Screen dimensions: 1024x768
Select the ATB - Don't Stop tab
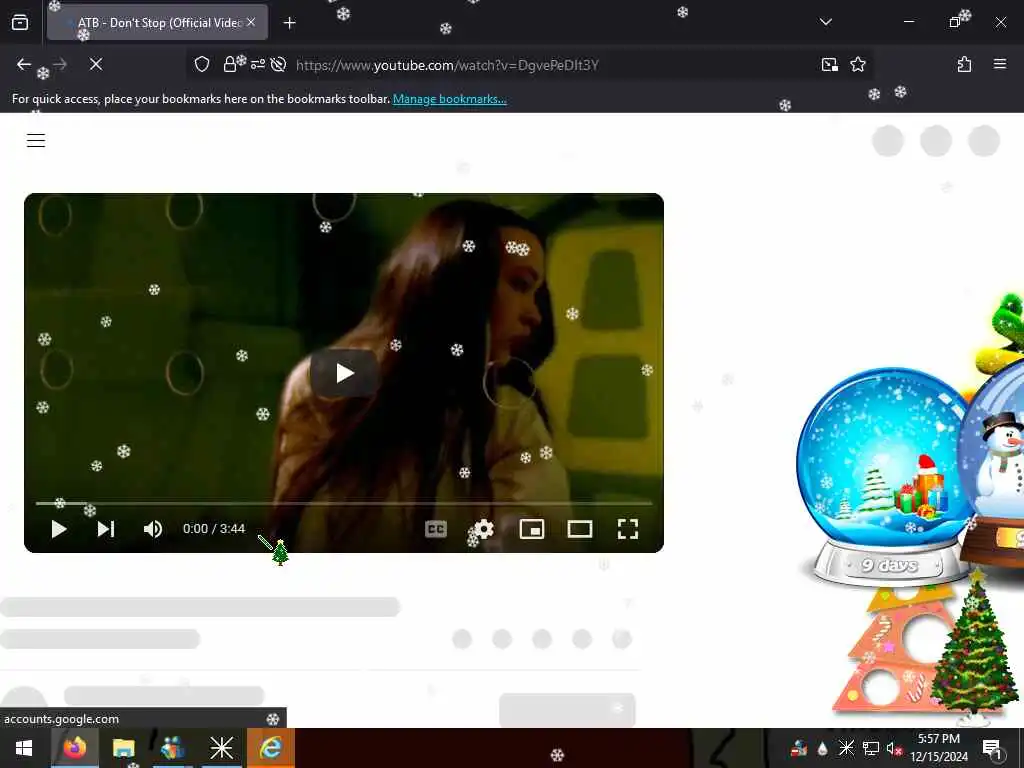click(x=157, y=22)
